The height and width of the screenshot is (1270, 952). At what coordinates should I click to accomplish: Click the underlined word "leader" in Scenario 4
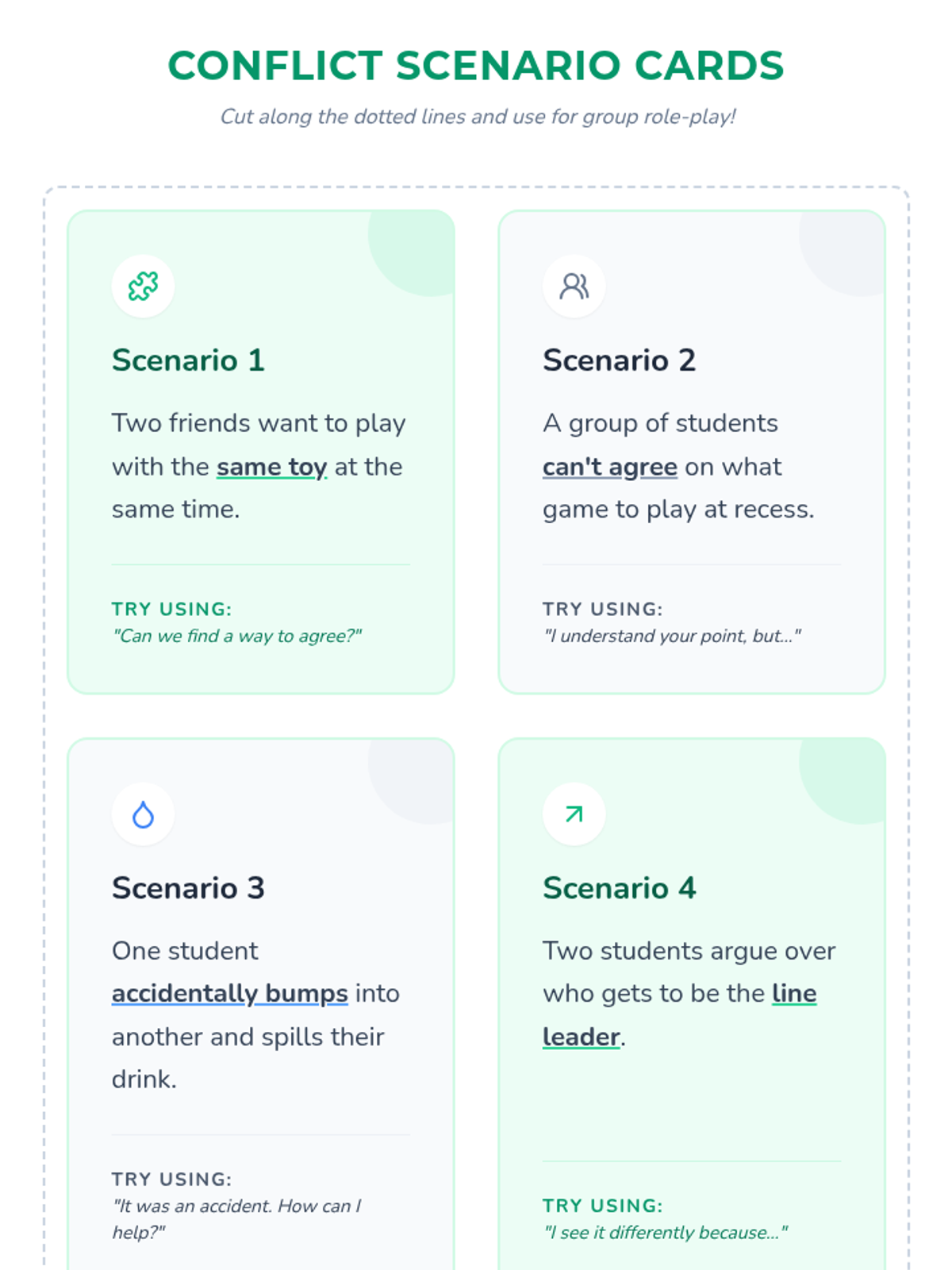[x=582, y=1037]
